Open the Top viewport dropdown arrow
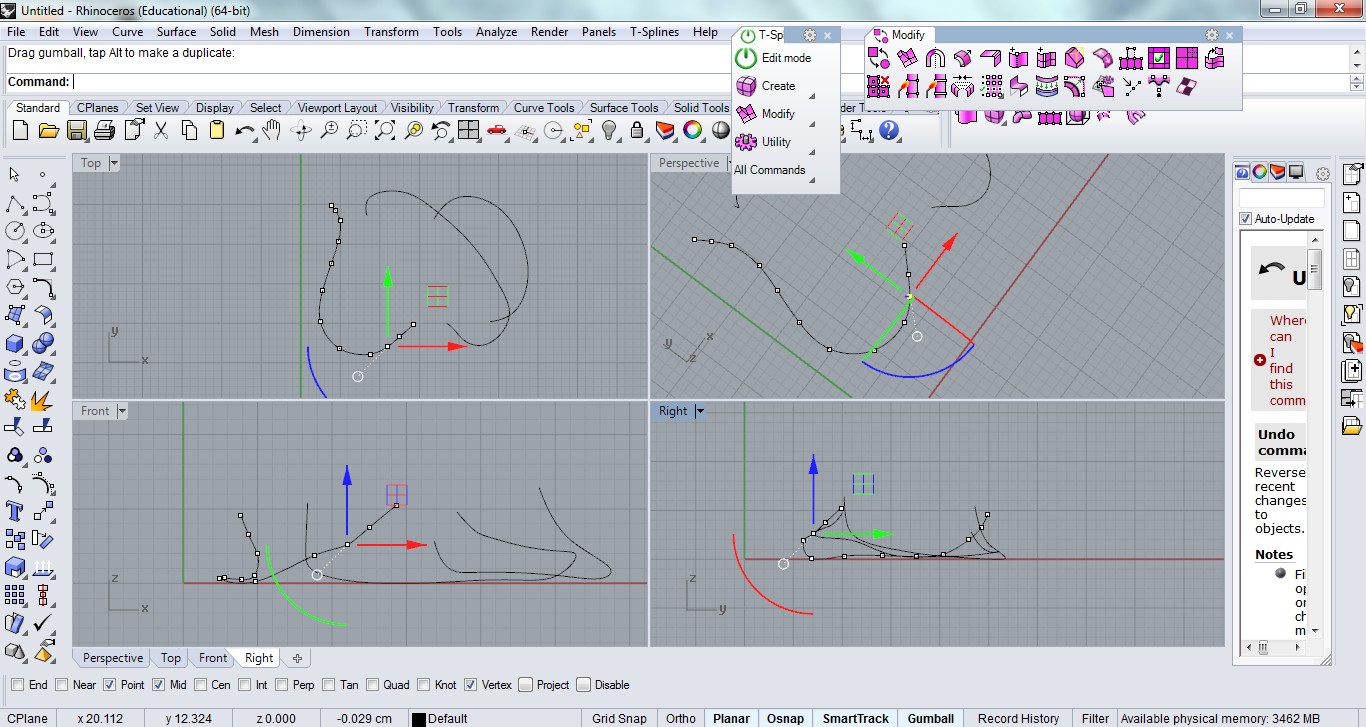 pyautogui.click(x=114, y=163)
